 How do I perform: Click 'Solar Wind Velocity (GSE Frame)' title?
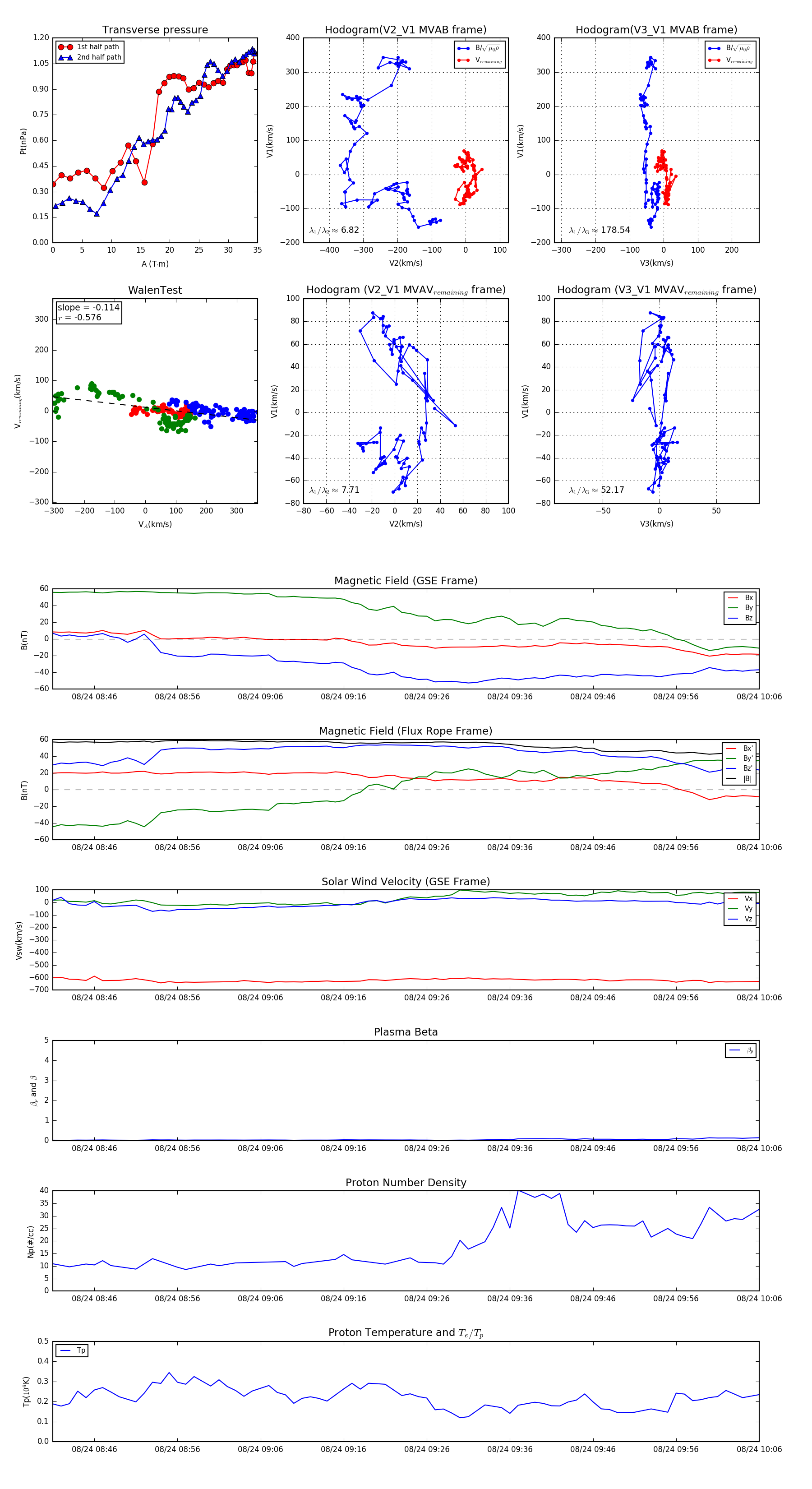point(406,882)
